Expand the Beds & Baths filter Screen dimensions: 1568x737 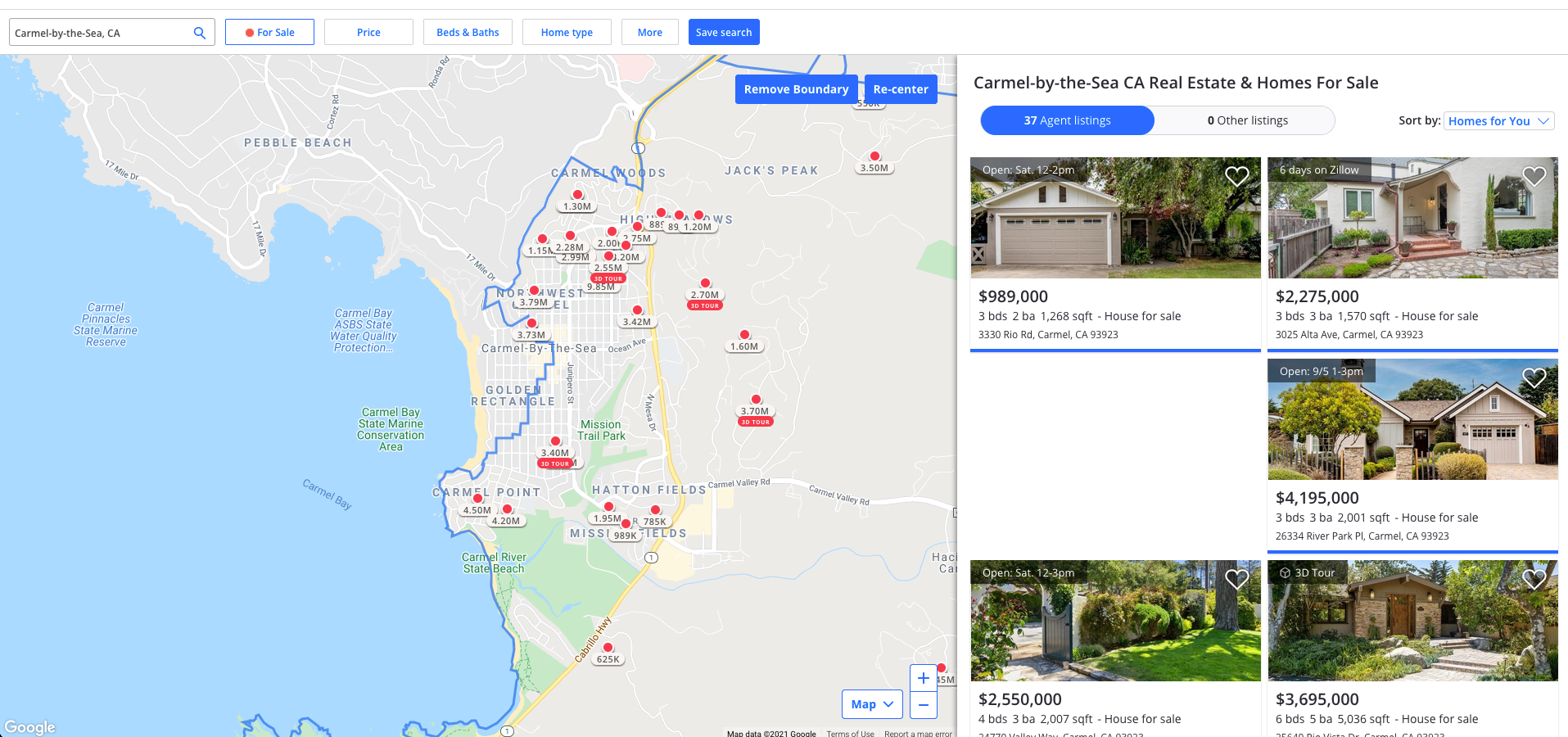(x=468, y=33)
